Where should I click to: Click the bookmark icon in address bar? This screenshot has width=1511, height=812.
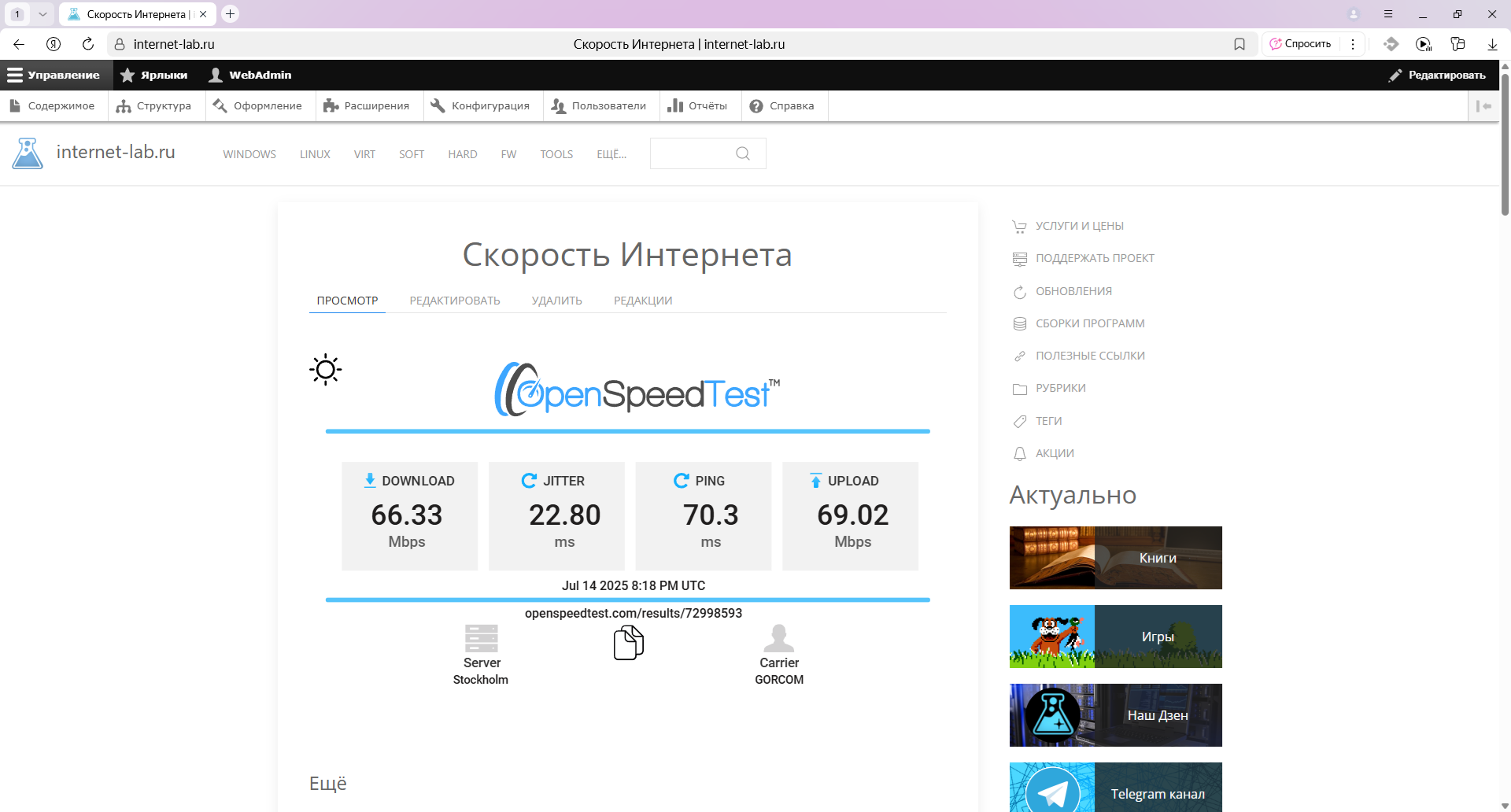click(1239, 44)
